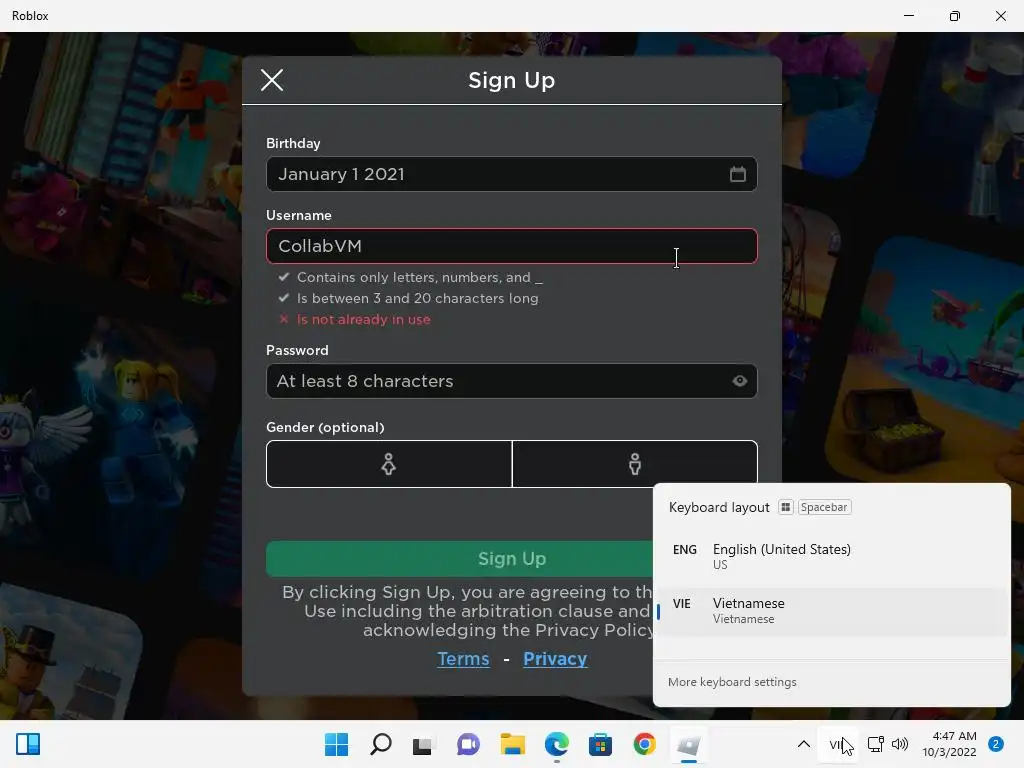Screen dimensions: 1024x768
Task: Open Google Chrome from taskbar
Action: point(644,744)
